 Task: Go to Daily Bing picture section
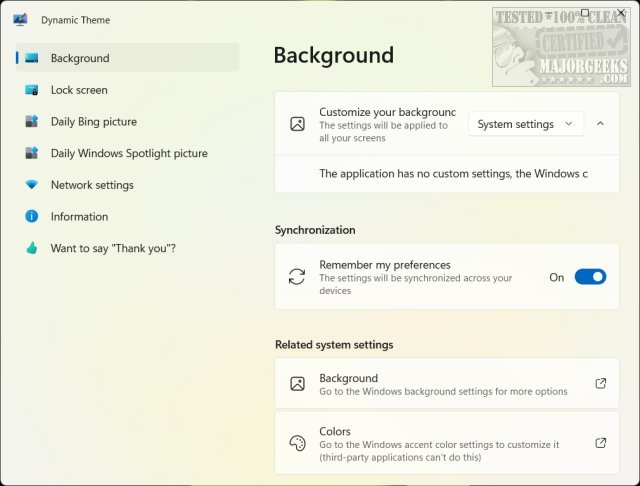click(x=94, y=122)
